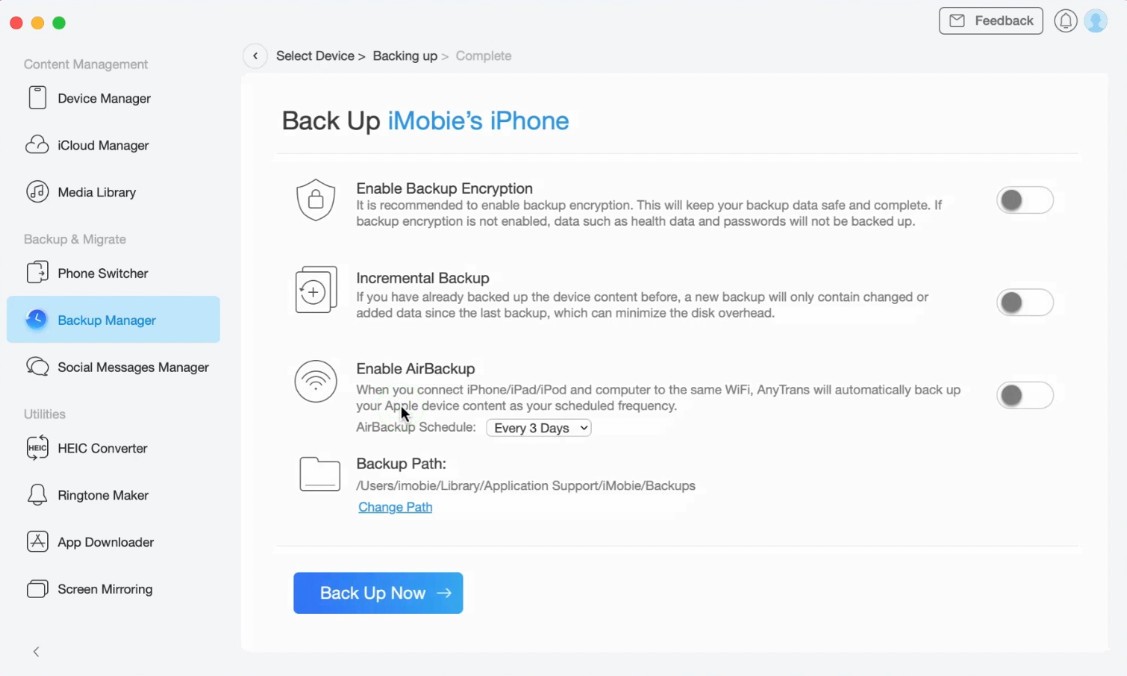
Task: Open the AirBackup Schedule dropdown
Action: (x=539, y=428)
